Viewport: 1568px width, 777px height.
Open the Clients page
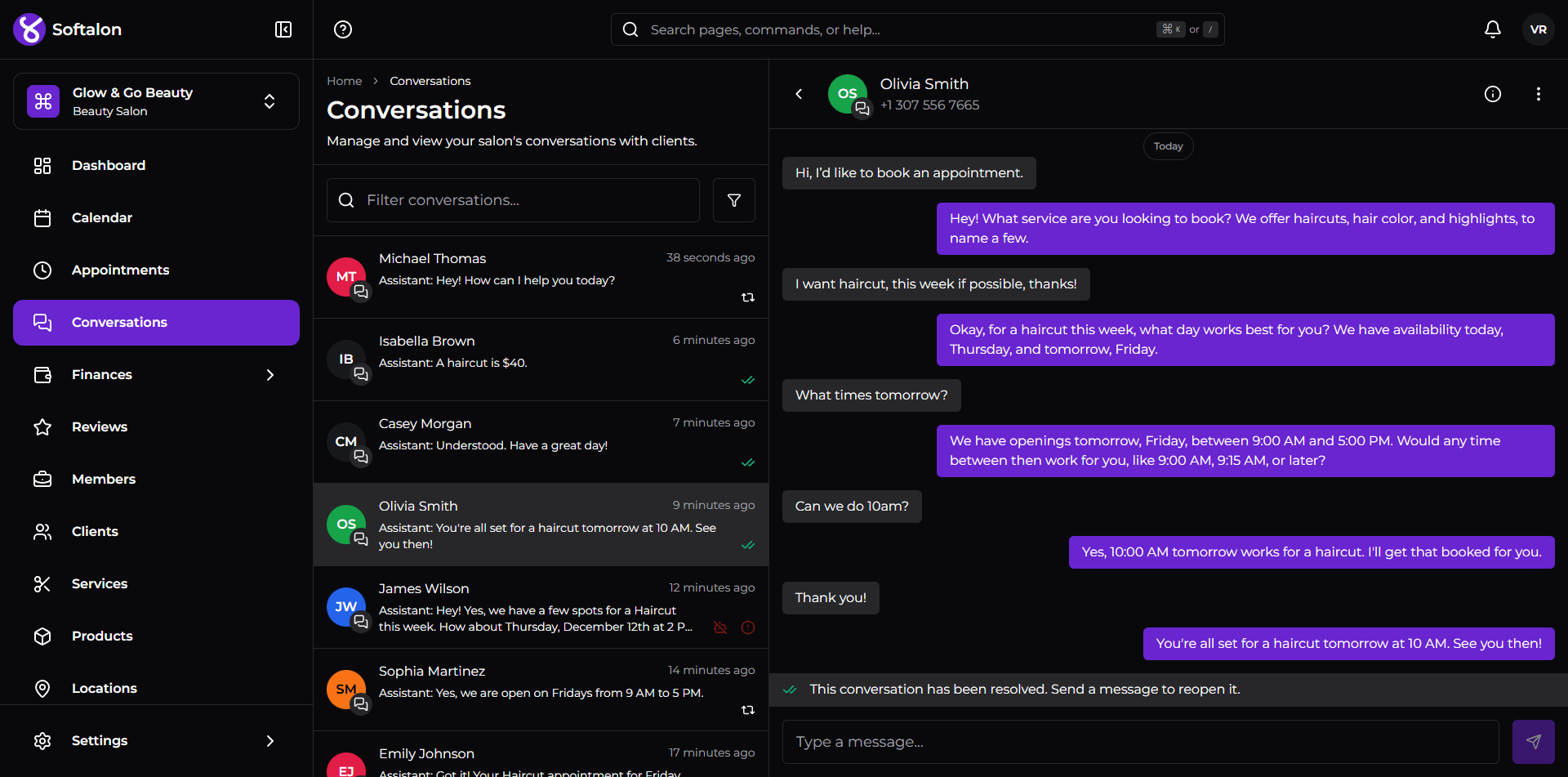point(156,532)
